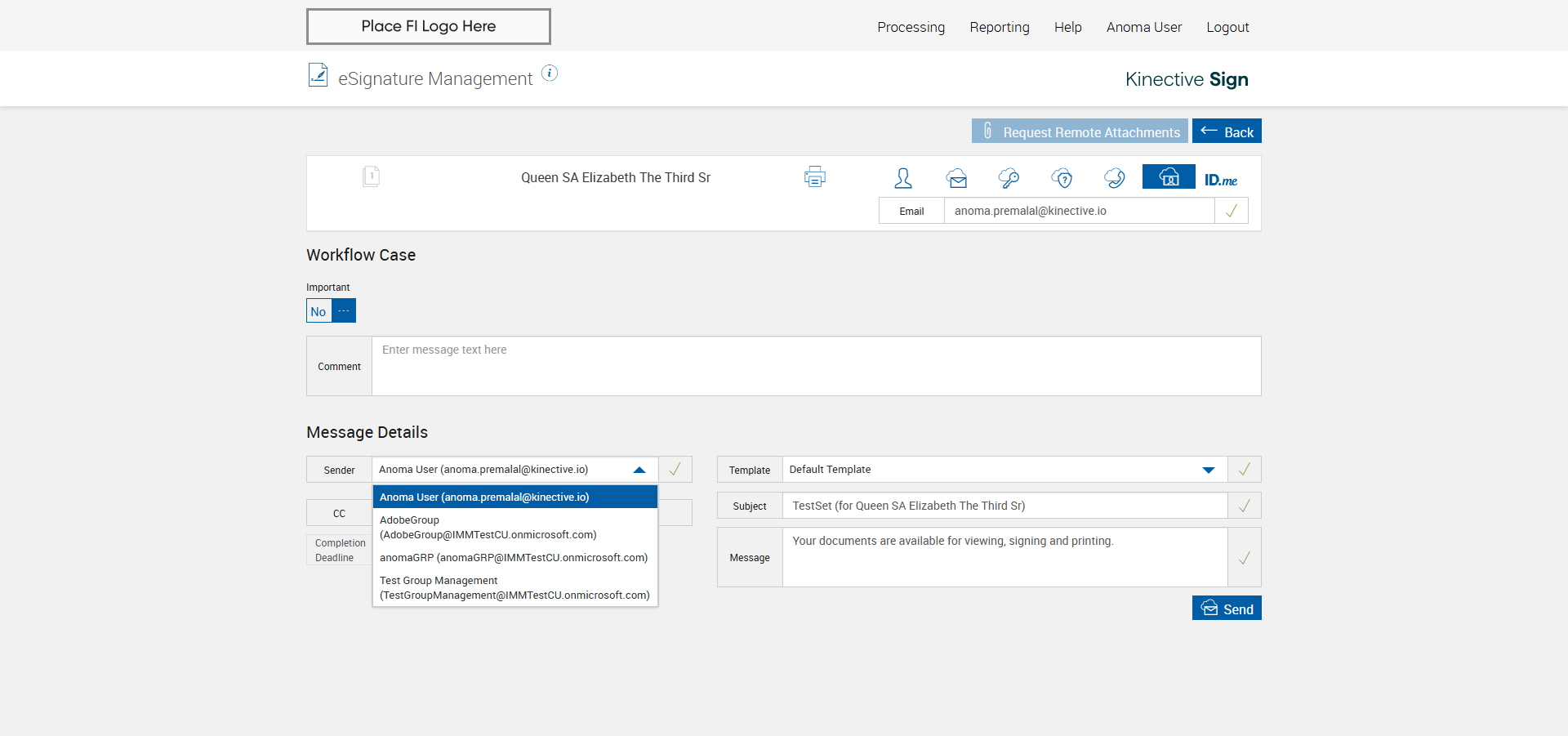Collapse the Sender dropdown arrow
Viewport: 1568px width, 736px height.
coord(639,470)
